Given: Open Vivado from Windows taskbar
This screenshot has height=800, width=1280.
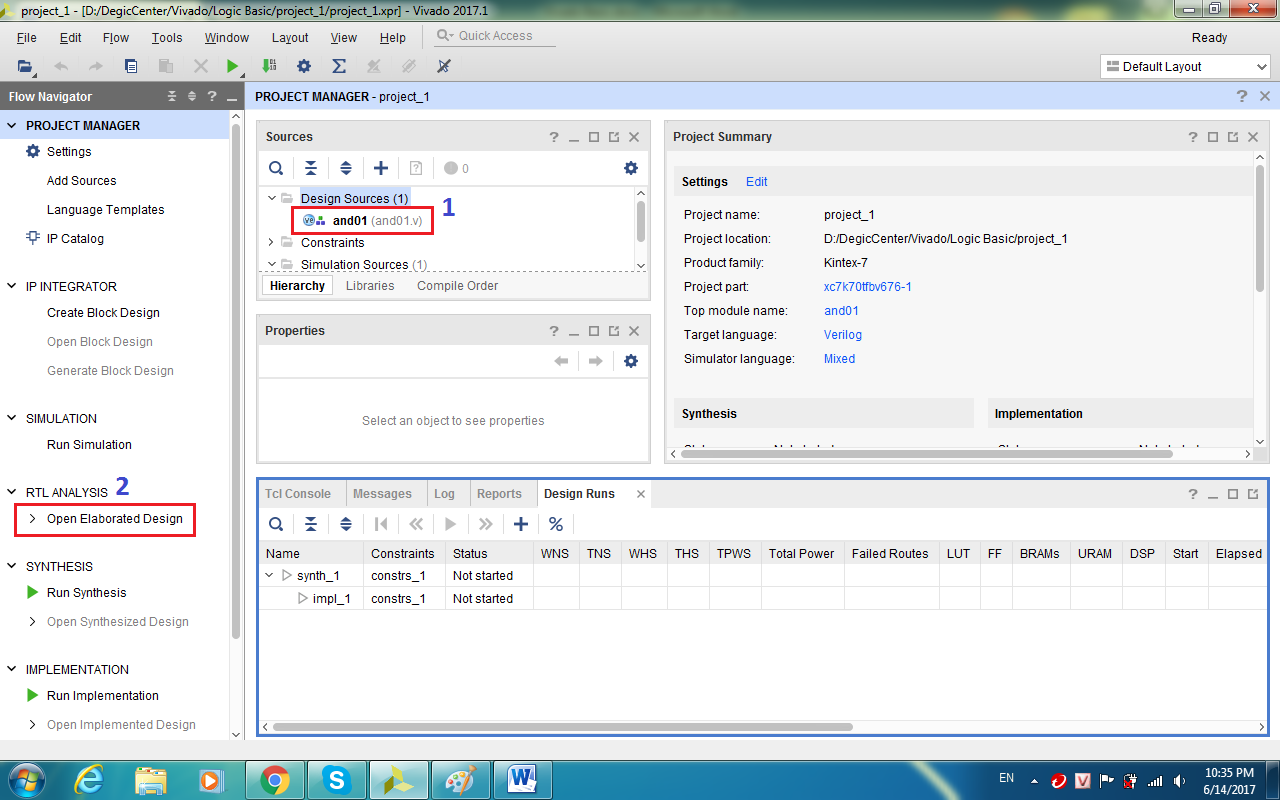Looking at the screenshot, I should [x=399, y=780].
